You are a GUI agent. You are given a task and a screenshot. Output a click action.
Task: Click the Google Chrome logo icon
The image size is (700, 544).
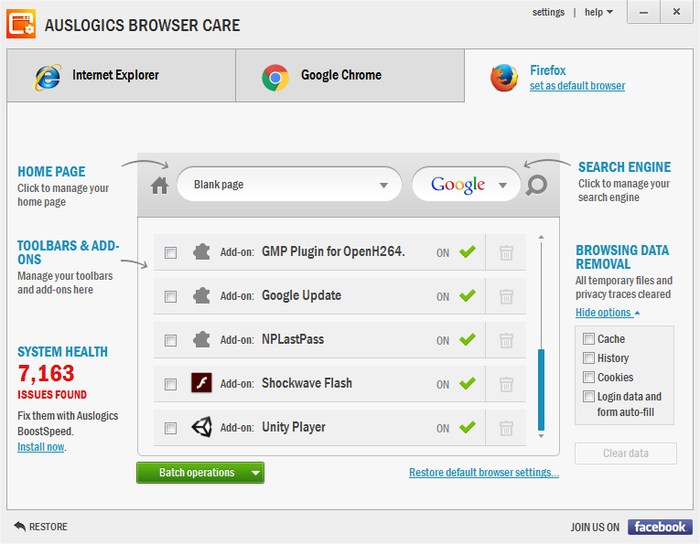(275, 77)
